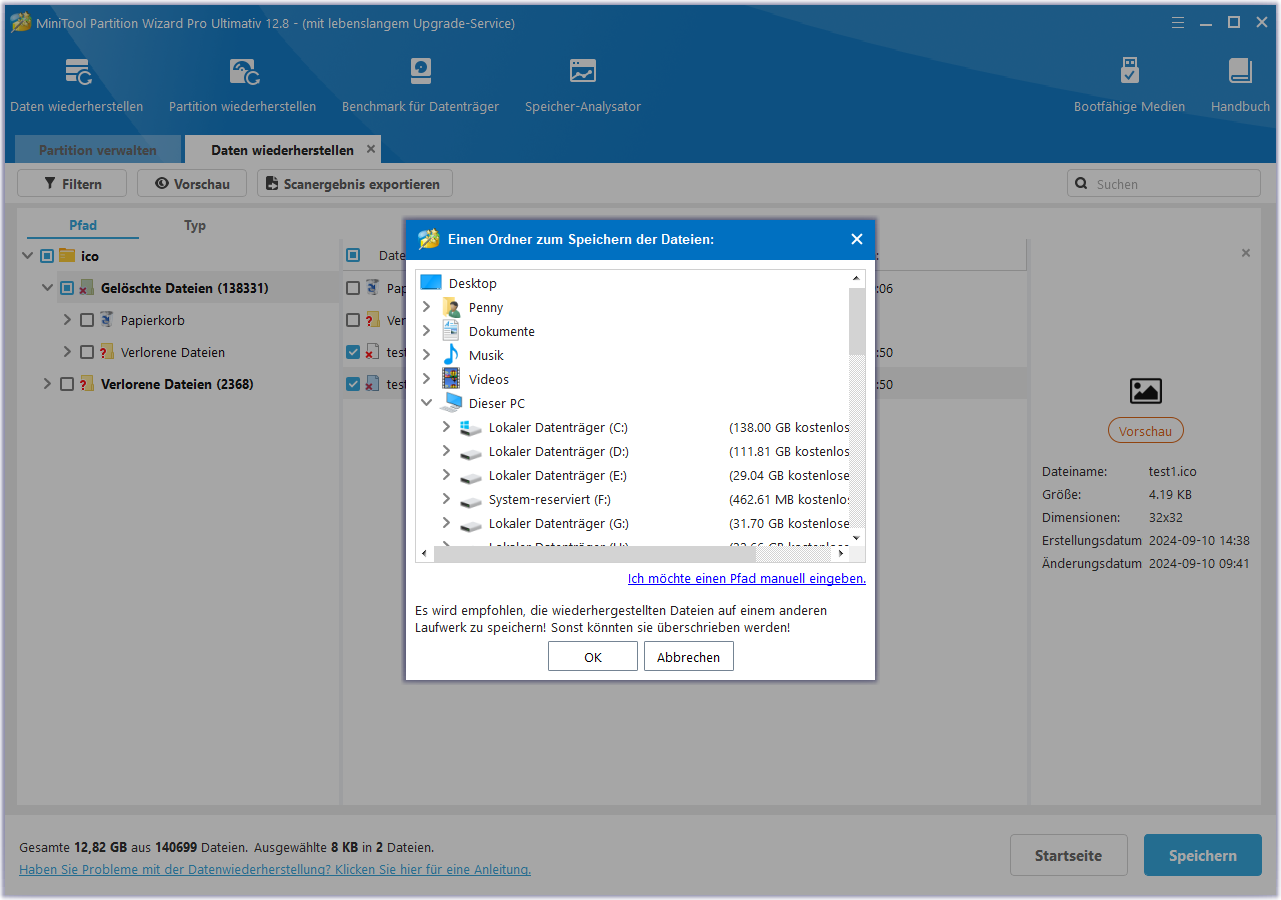Click the Speichern button
Image resolution: width=1281 pixels, height=900 pixels.
(x=1203, y=856)
